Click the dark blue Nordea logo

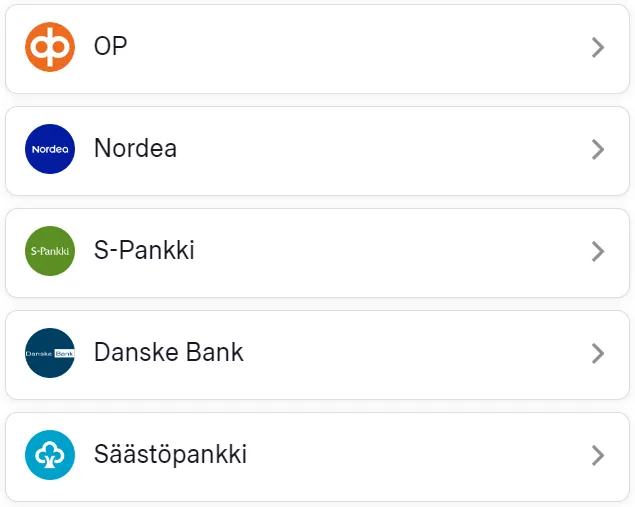coord(50,149)
